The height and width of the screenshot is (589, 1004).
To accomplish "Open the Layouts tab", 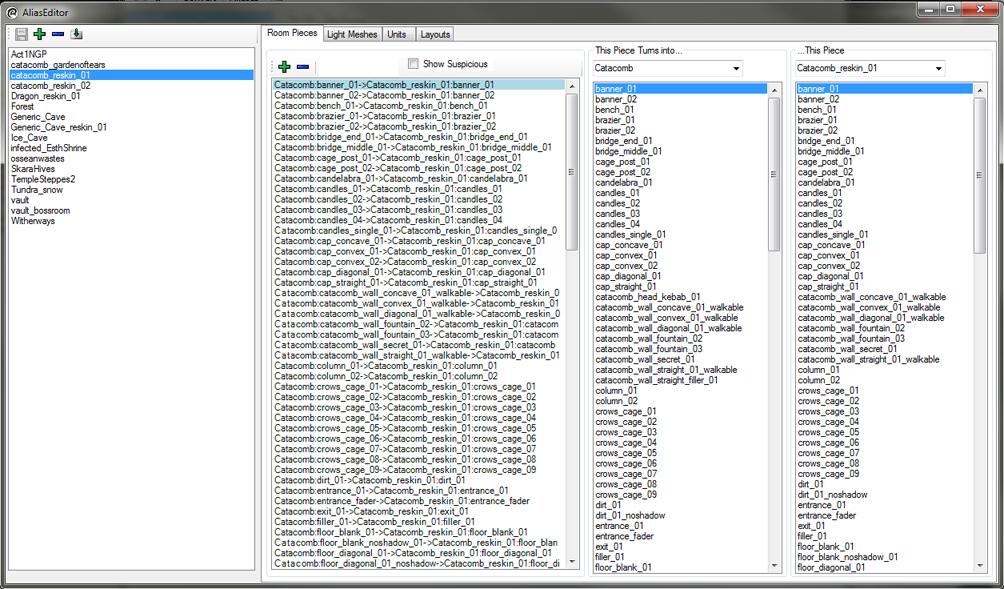I will point(435,35).
